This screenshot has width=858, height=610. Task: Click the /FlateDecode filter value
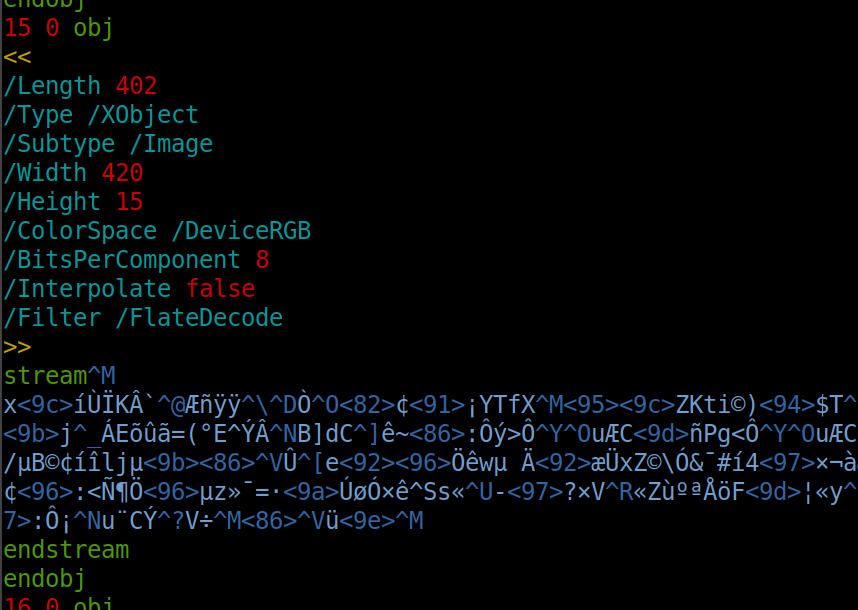click(199, 318)
